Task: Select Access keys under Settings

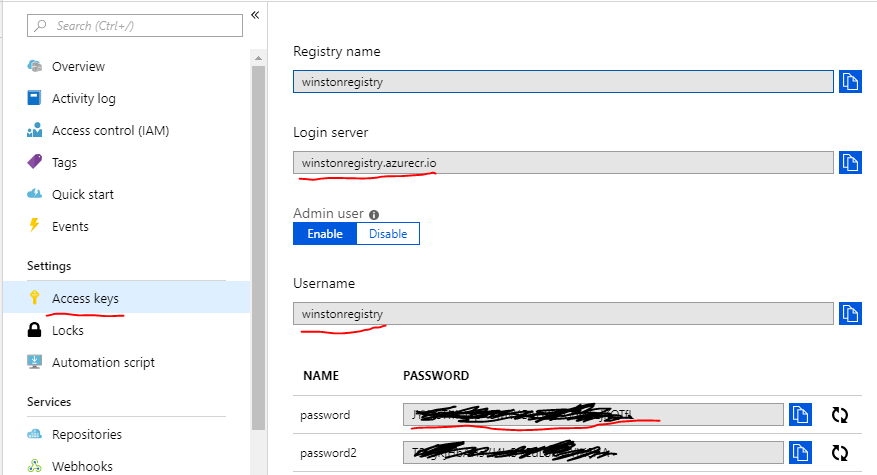Action: tap(126, 298)
